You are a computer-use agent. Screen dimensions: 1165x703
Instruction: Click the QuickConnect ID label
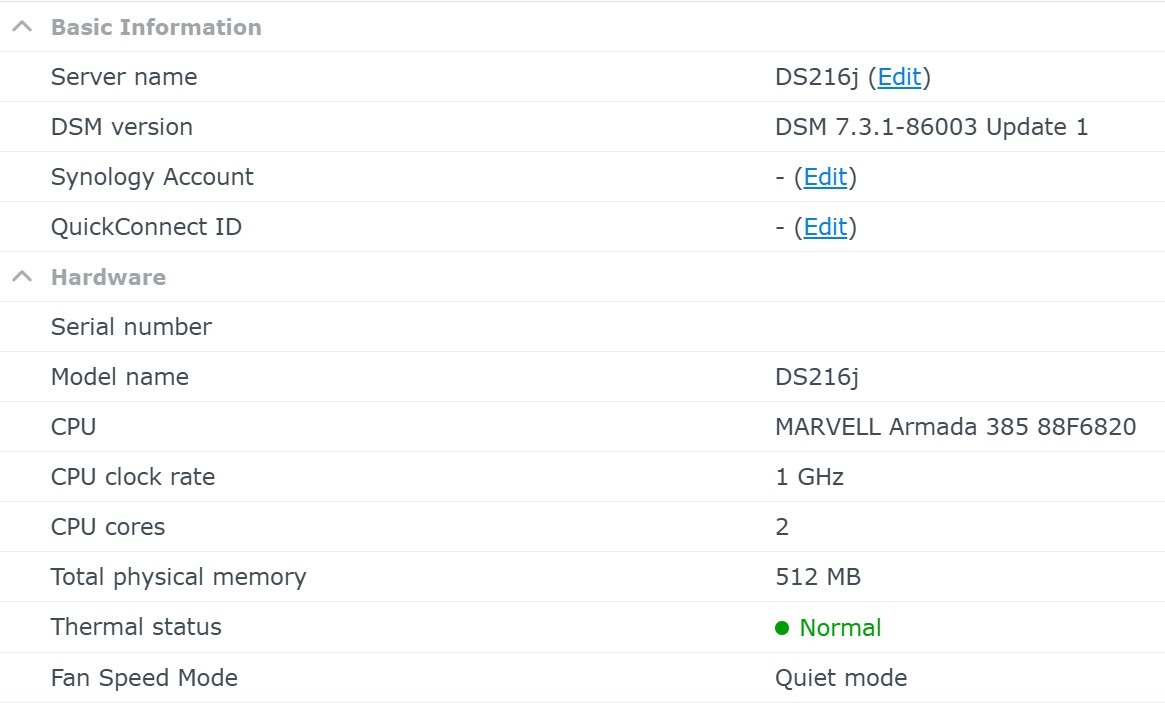(146, 227)
